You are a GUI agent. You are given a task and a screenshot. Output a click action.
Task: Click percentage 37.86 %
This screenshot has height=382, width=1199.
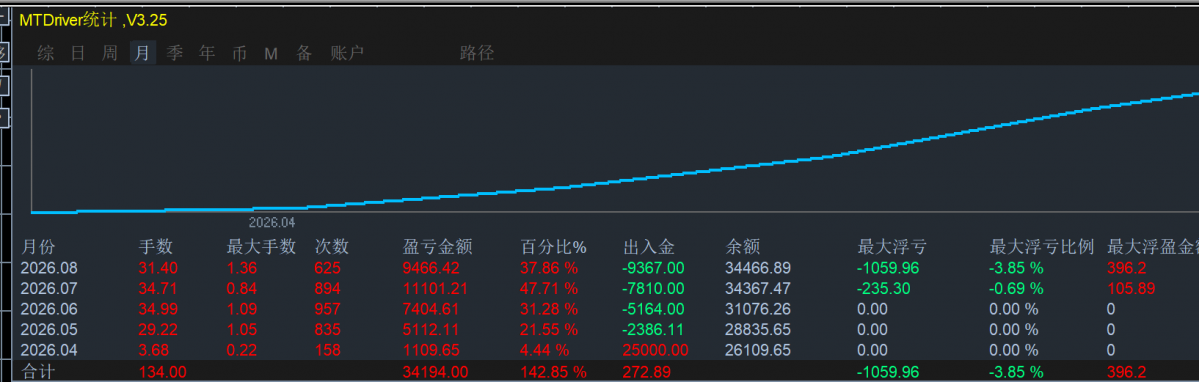[x=549, y=268]
